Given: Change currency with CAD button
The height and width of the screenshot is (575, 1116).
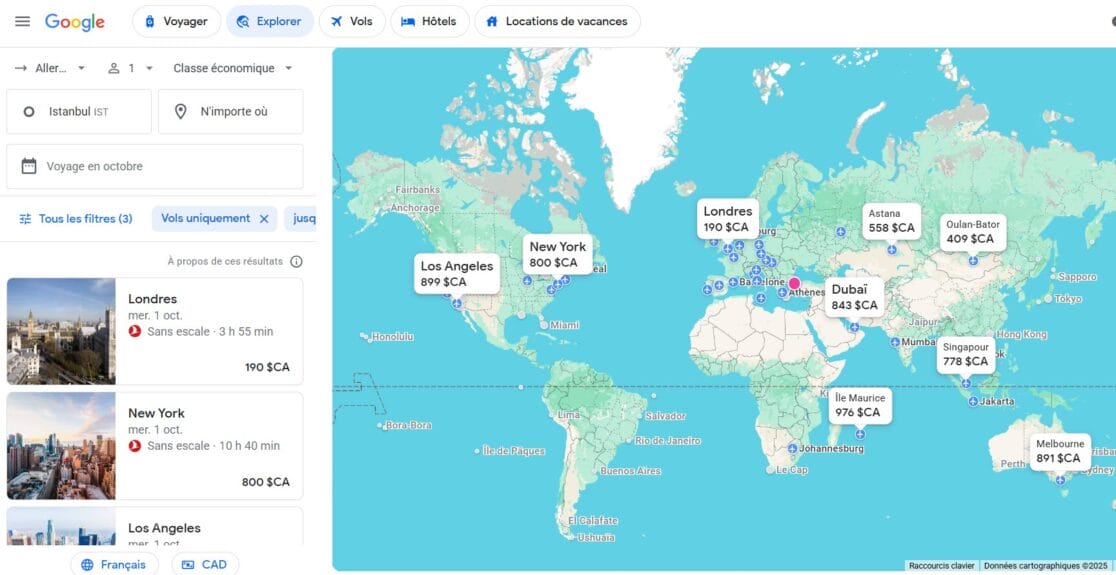Looking at the screenshot, I should 205,564.
